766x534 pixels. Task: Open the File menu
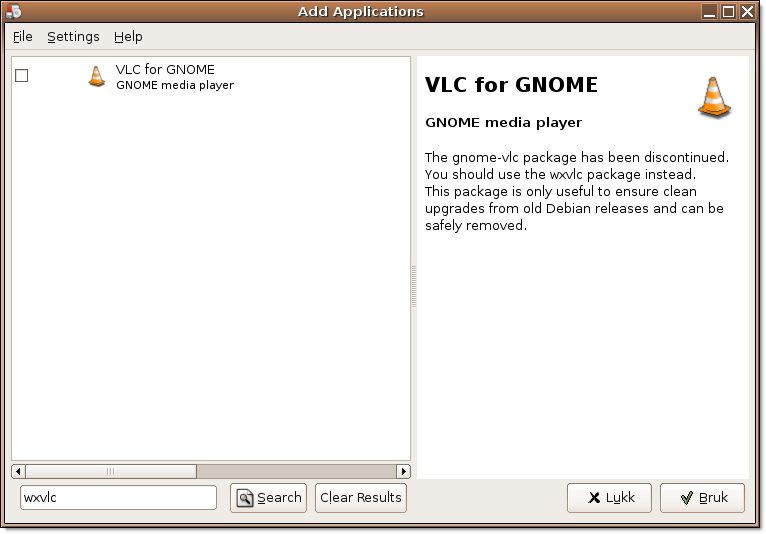click(22, 37)
